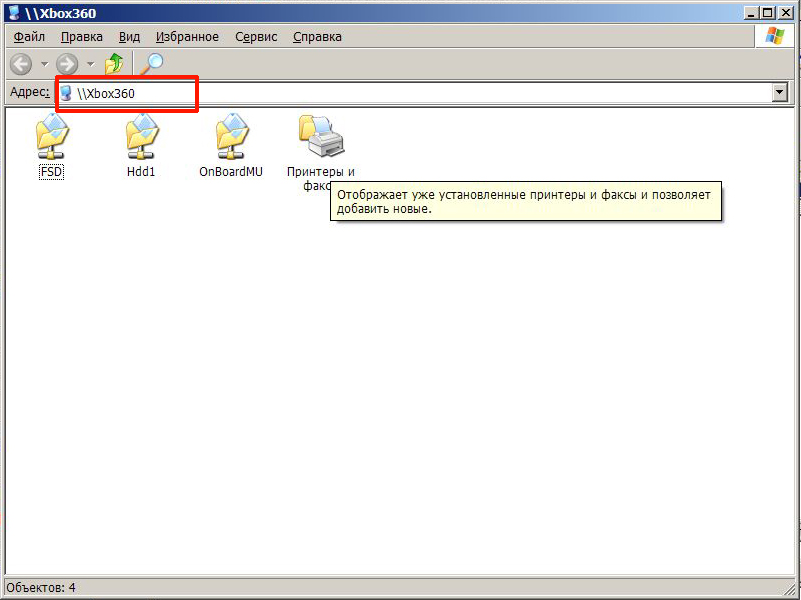The image size is (801, 600).
Task: Select the Принтеры и факсы icon
Action: coord(321,140)
